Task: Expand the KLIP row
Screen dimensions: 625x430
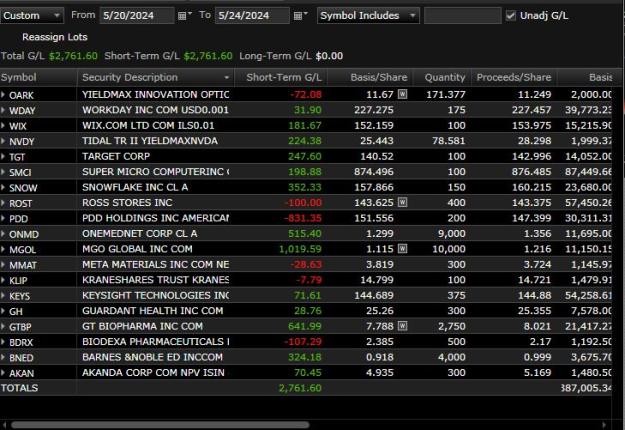Action: coord(3,280)
